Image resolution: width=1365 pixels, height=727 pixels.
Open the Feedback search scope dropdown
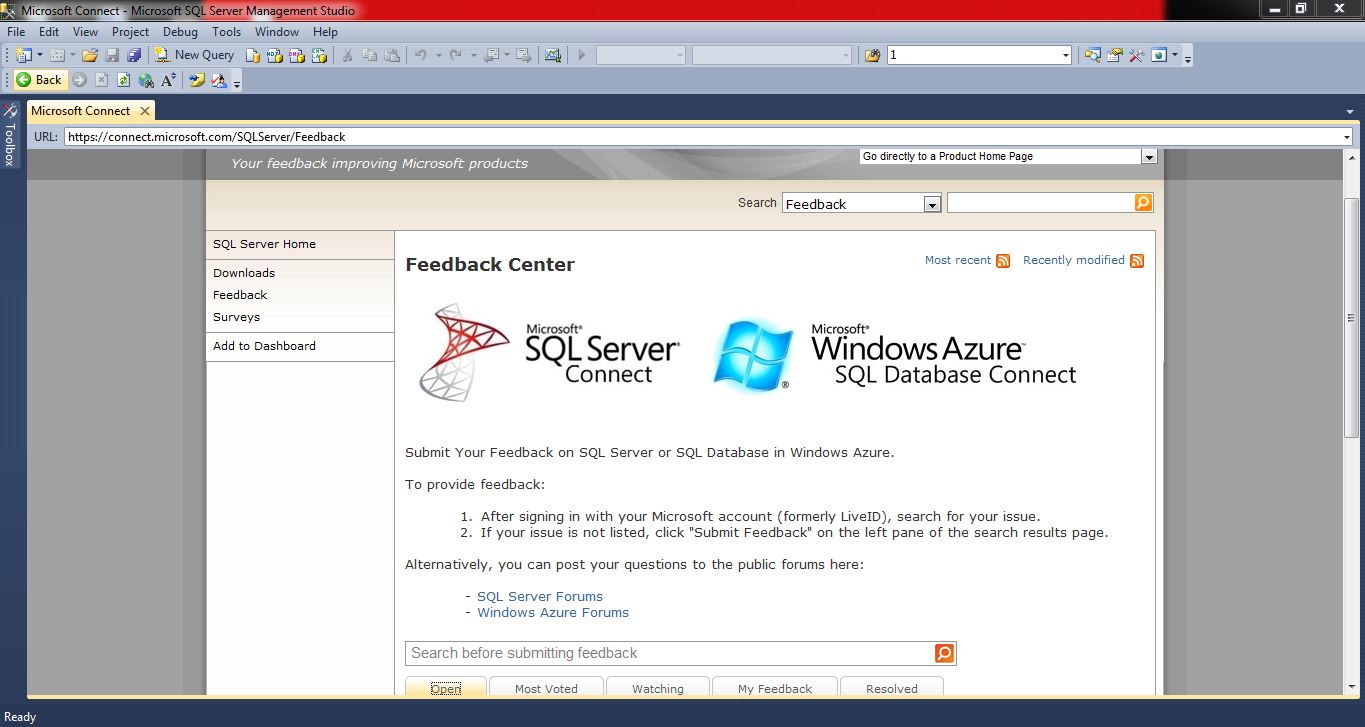[x=932, y=204]
